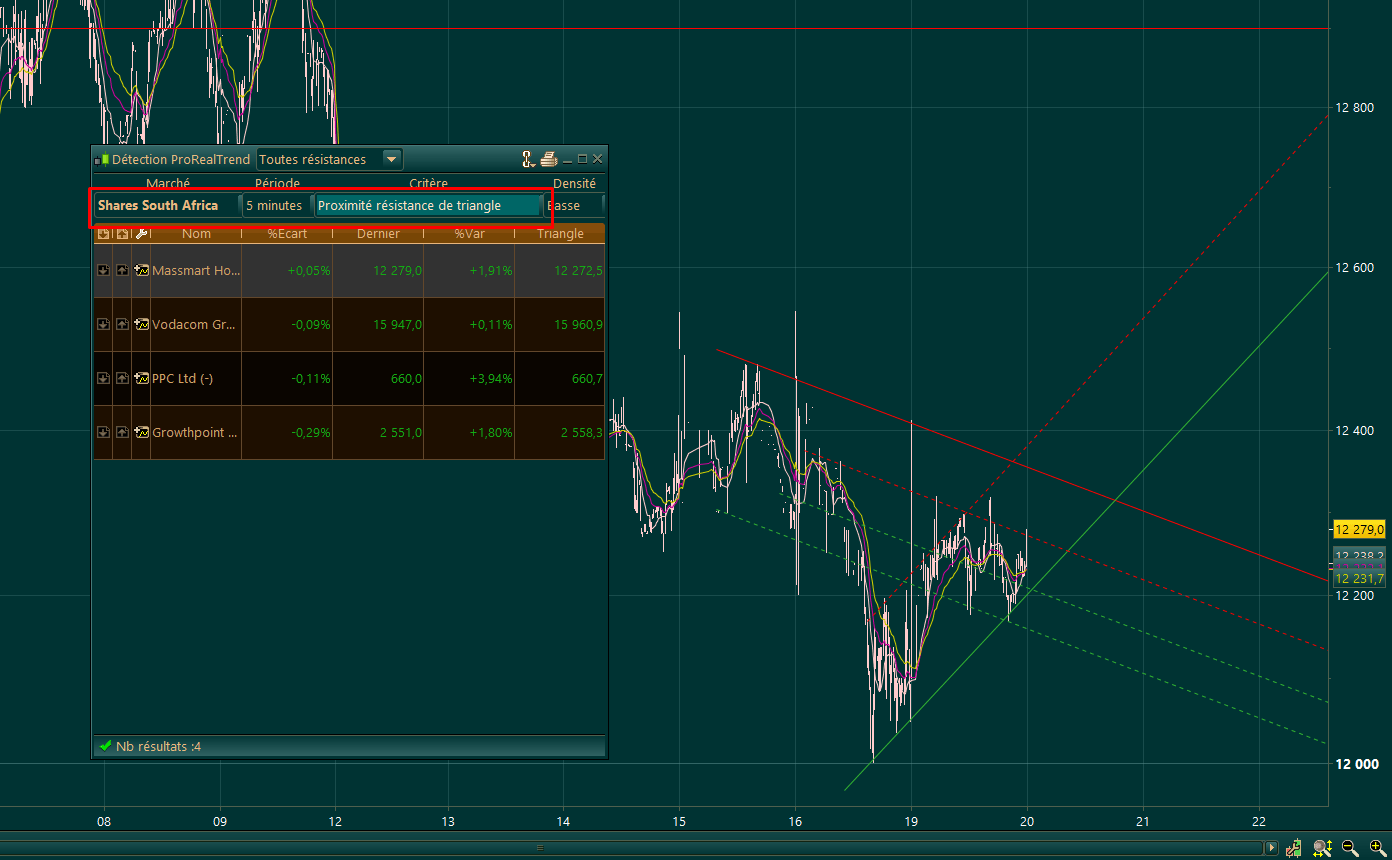This screenshot has height=860, width=1392.
Task: Click the candlestick icon beside Détection ProRealTrend
Action: click(x=101, y=159)
